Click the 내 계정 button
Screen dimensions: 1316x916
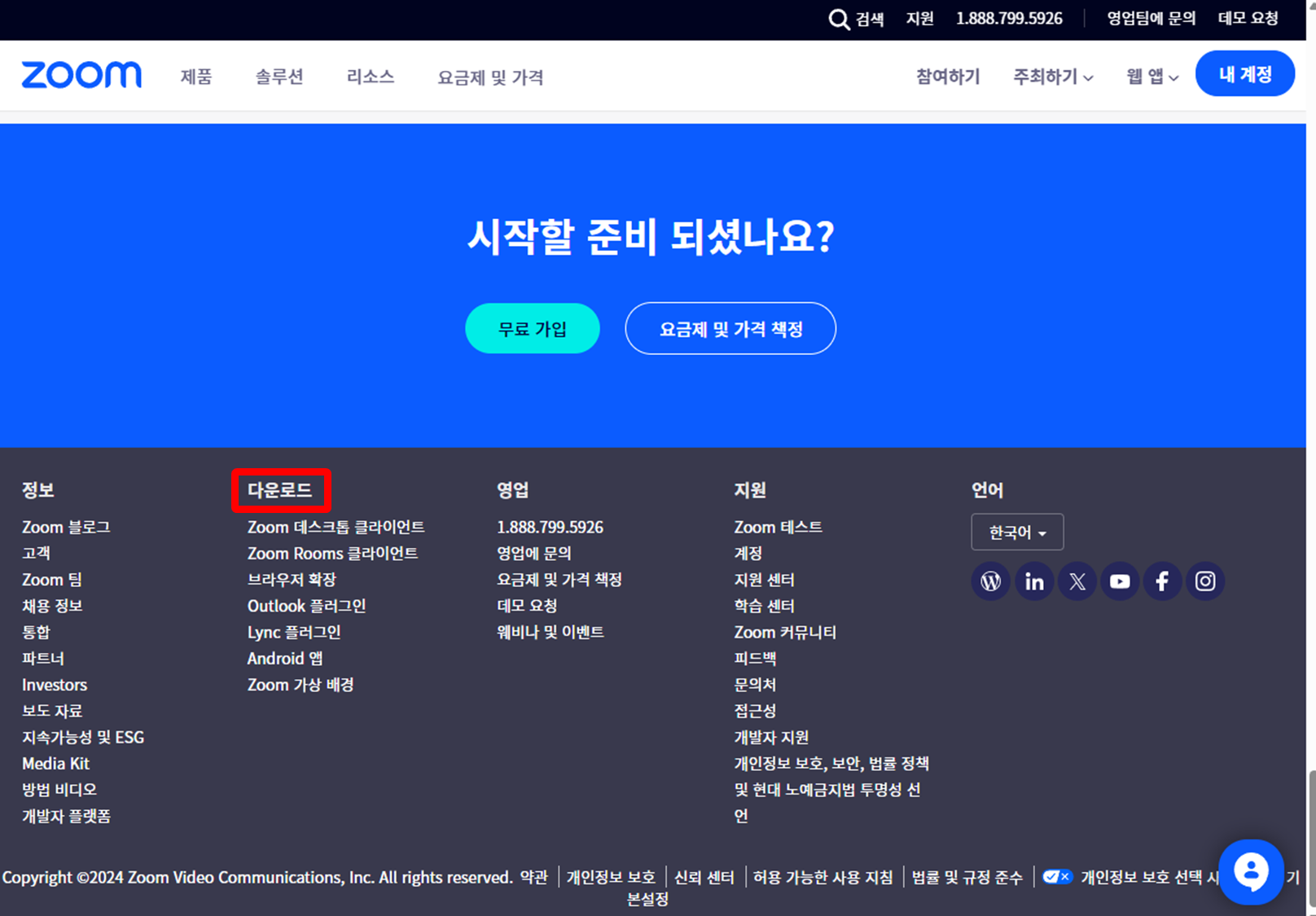pos(1245,74)
